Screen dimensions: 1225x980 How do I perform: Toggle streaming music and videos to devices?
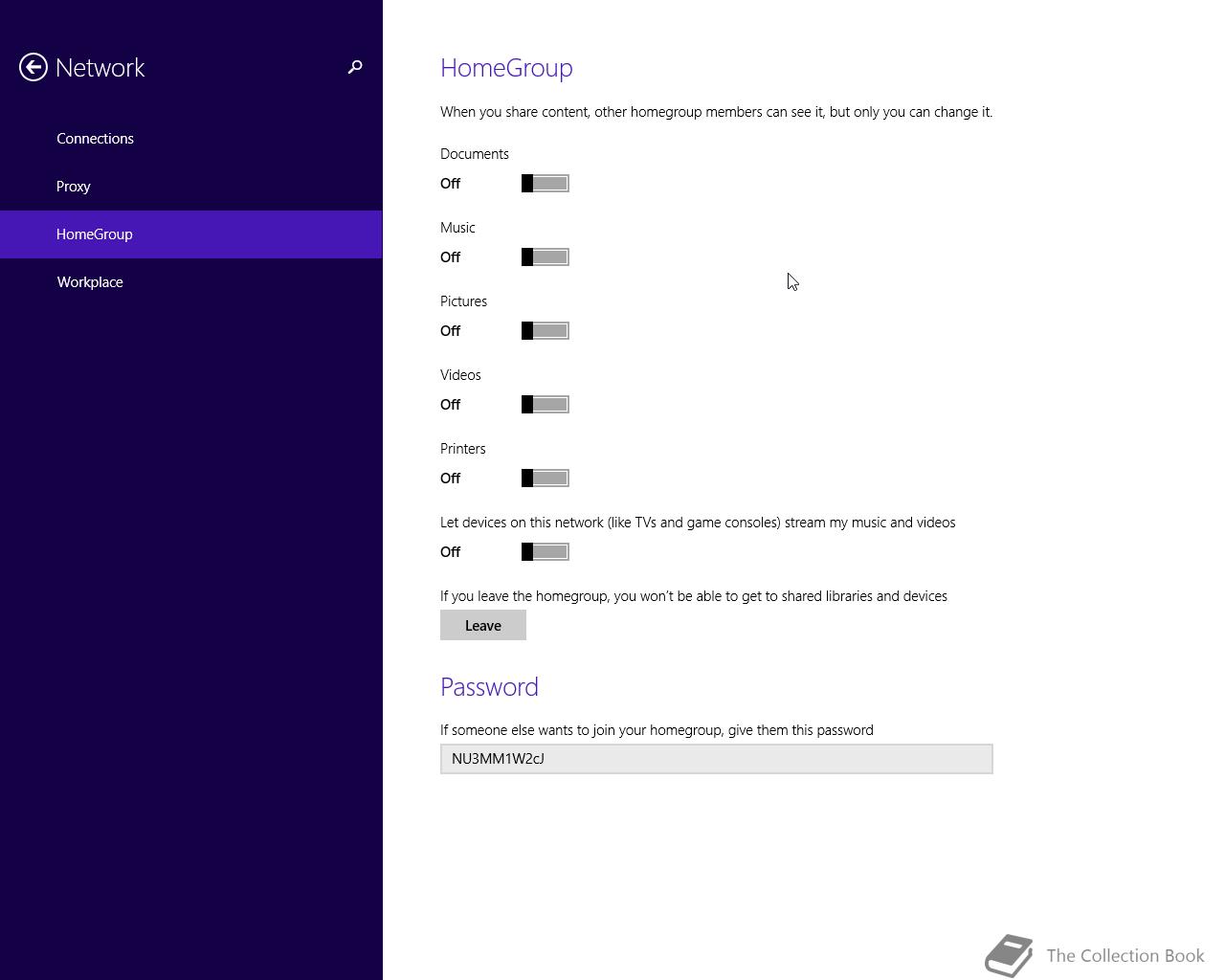[546, 552]
